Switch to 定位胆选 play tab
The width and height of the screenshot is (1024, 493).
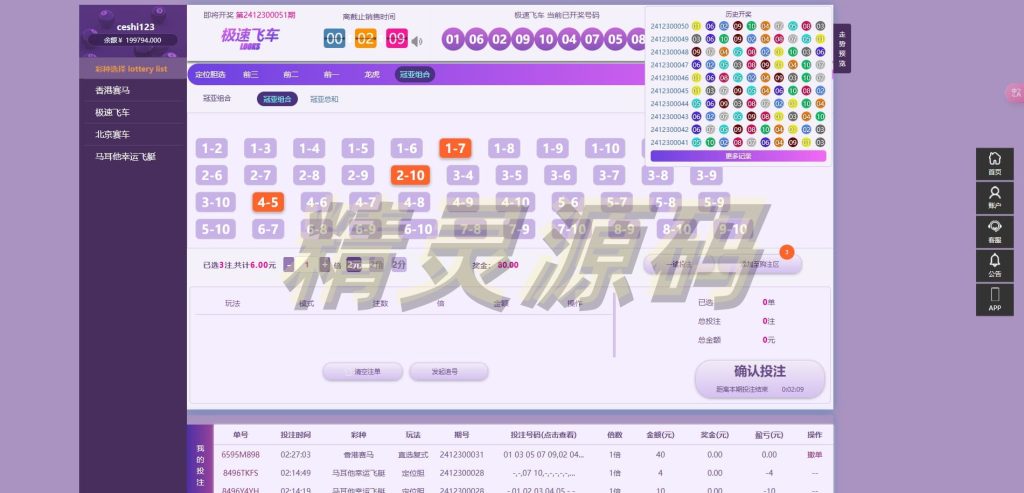(210, 74)
